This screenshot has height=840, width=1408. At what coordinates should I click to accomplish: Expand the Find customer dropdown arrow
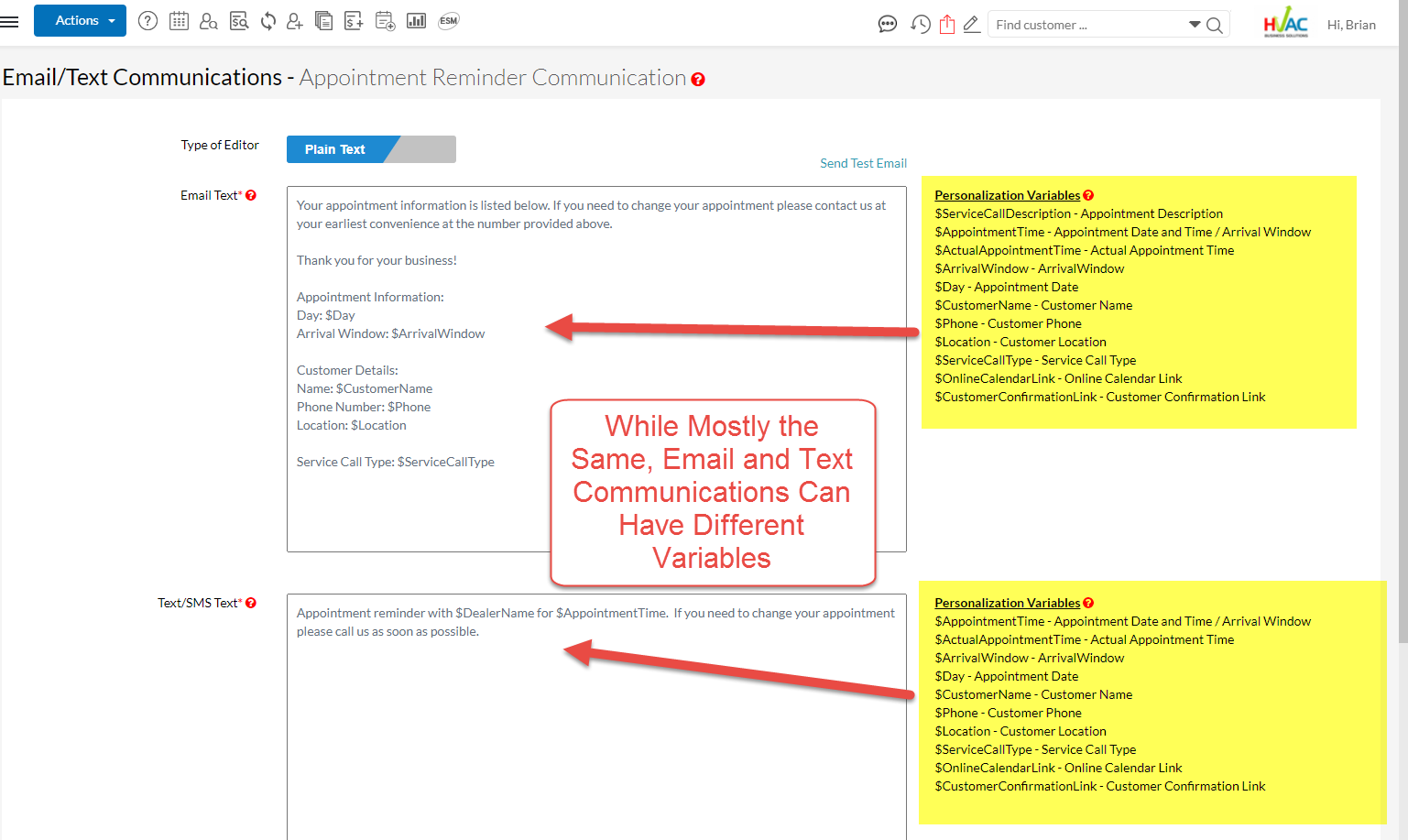click(x=1195, y=25)
